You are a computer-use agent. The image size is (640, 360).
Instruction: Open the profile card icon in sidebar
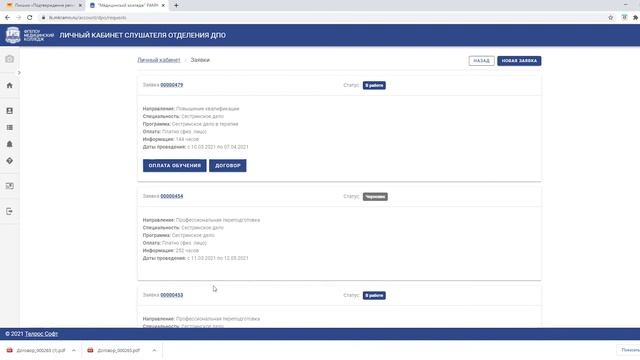pos(9,111)
